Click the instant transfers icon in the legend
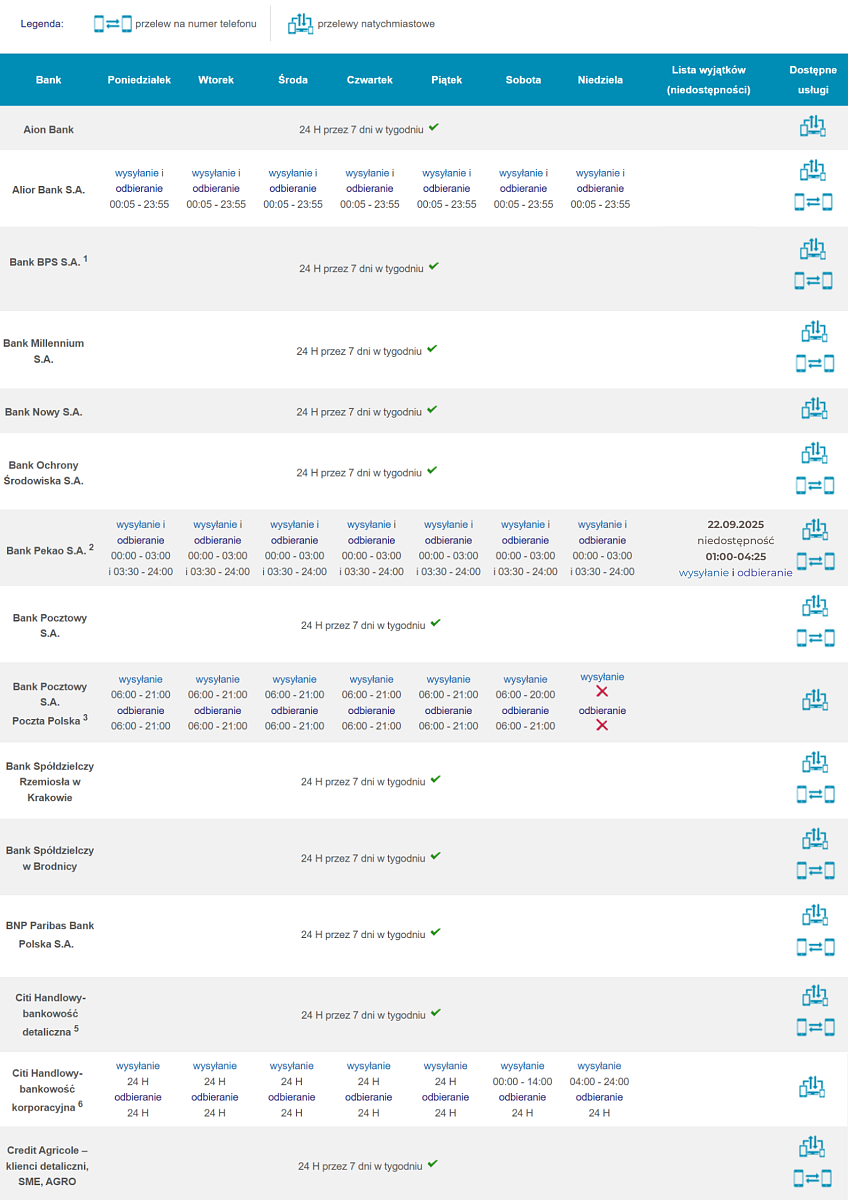Image resolution: width=848 pixels, height=1200 pixels. (301, 23)
